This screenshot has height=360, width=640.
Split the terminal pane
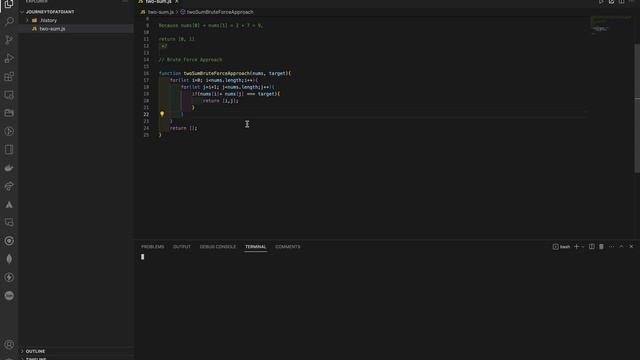tap(591, 247)
